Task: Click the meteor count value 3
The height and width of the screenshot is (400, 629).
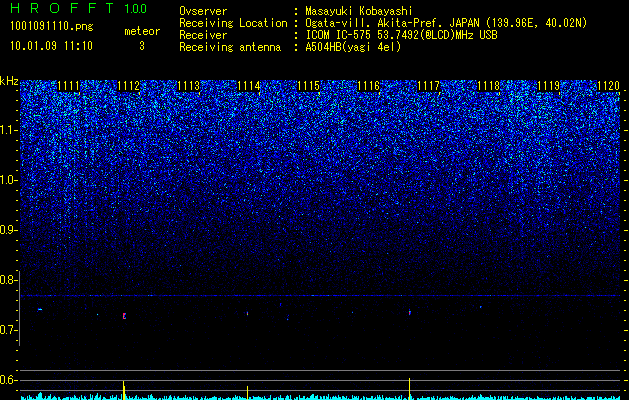Action: [x=142, y=46]
